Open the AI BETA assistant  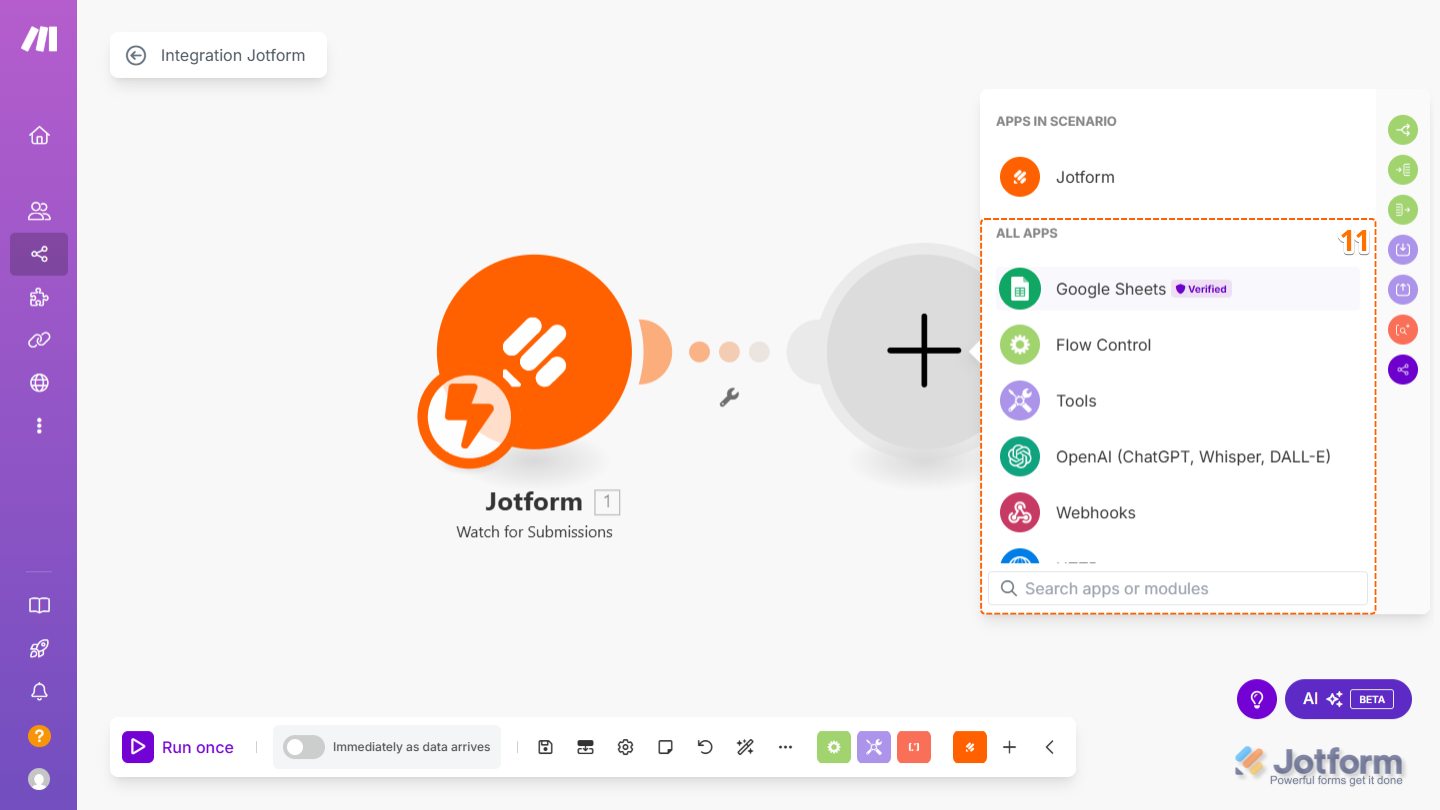click(x=1348, y=699)
